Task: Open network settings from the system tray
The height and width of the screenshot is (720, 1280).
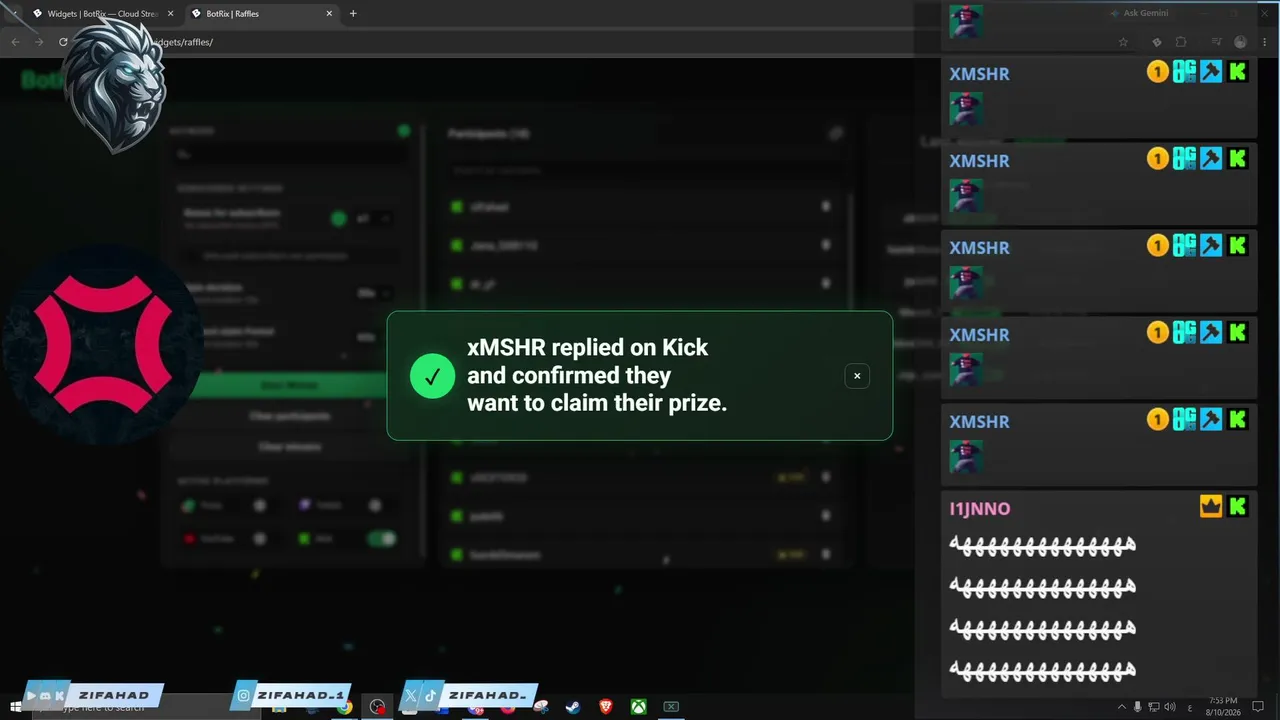Action: point(1153,707)
